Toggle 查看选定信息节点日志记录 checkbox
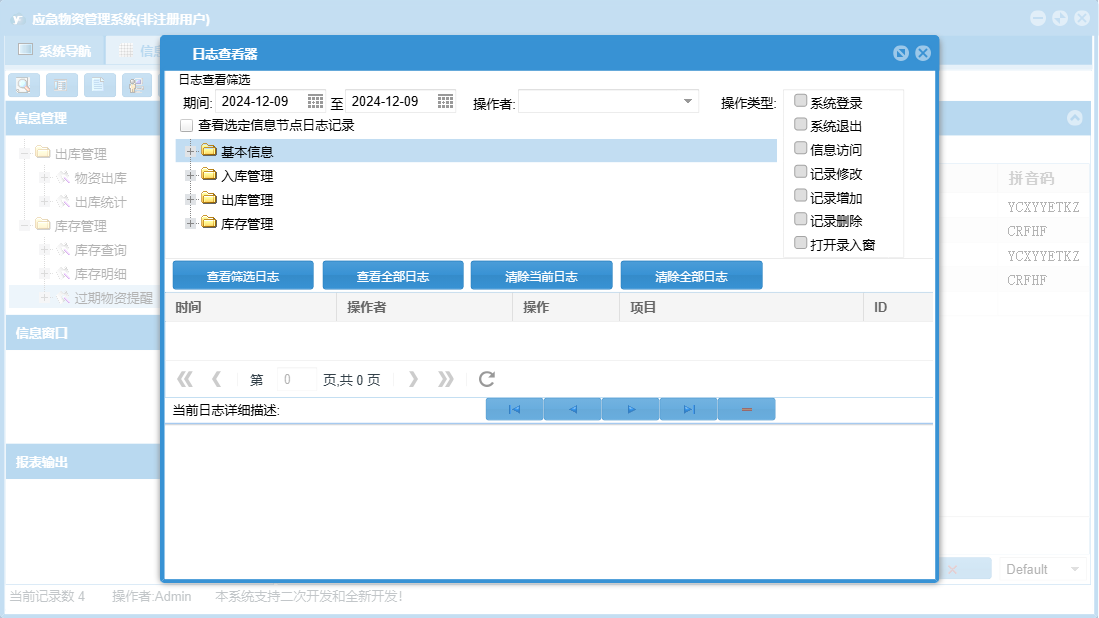The width and height of the screenshot is (1099, 618). click(186, 126)
